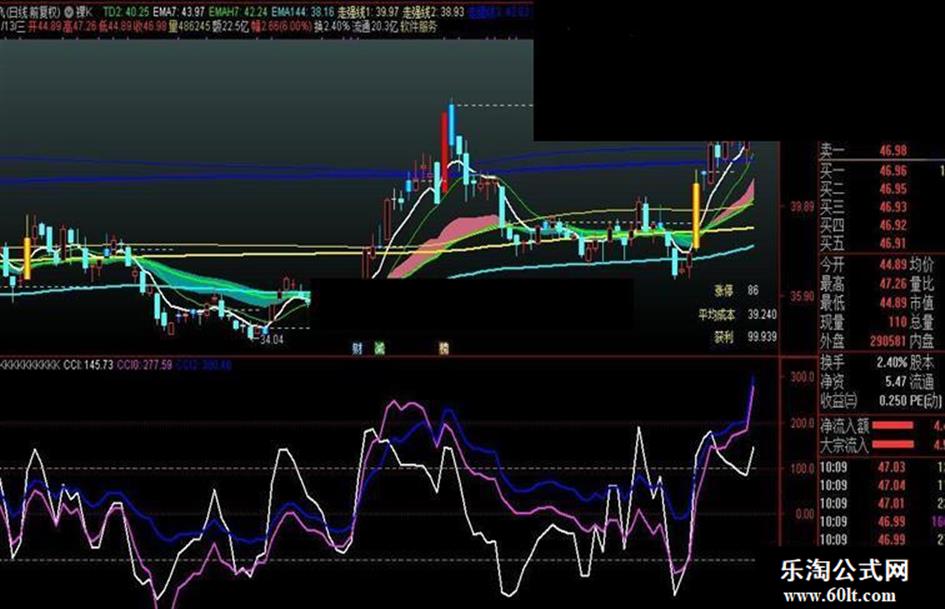Click the 买五 bid price 46.91
This screenshot has width=945, height=609.
[893, 244]
